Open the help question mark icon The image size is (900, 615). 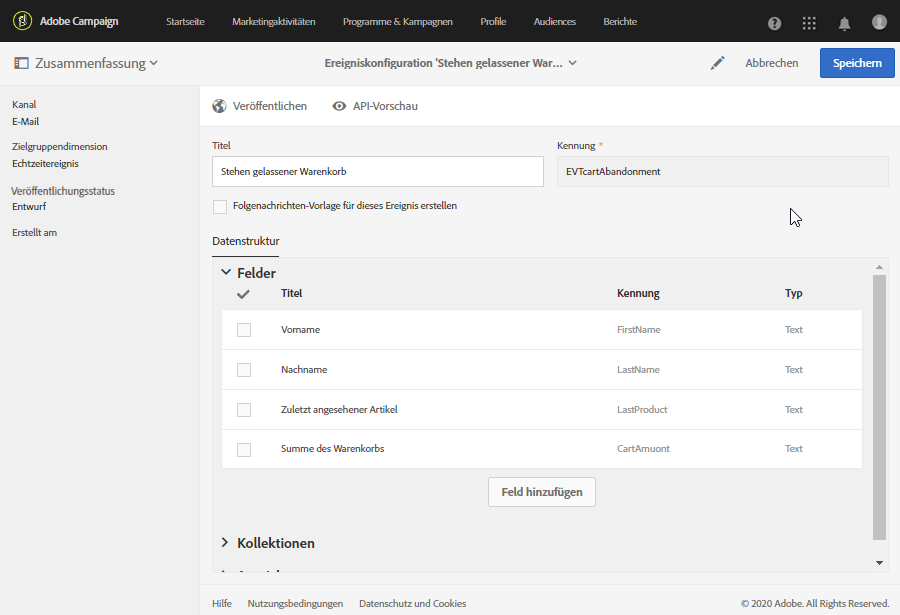click(775, 23)
